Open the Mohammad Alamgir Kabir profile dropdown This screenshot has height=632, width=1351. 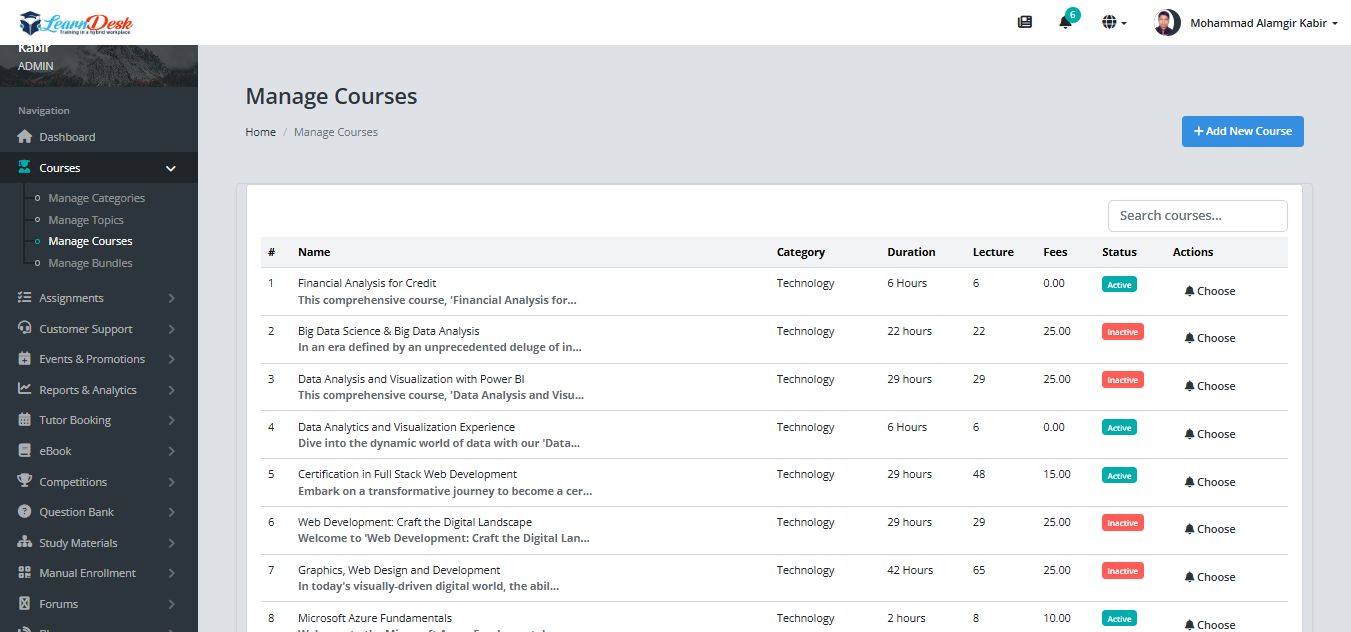(1245, 22)
